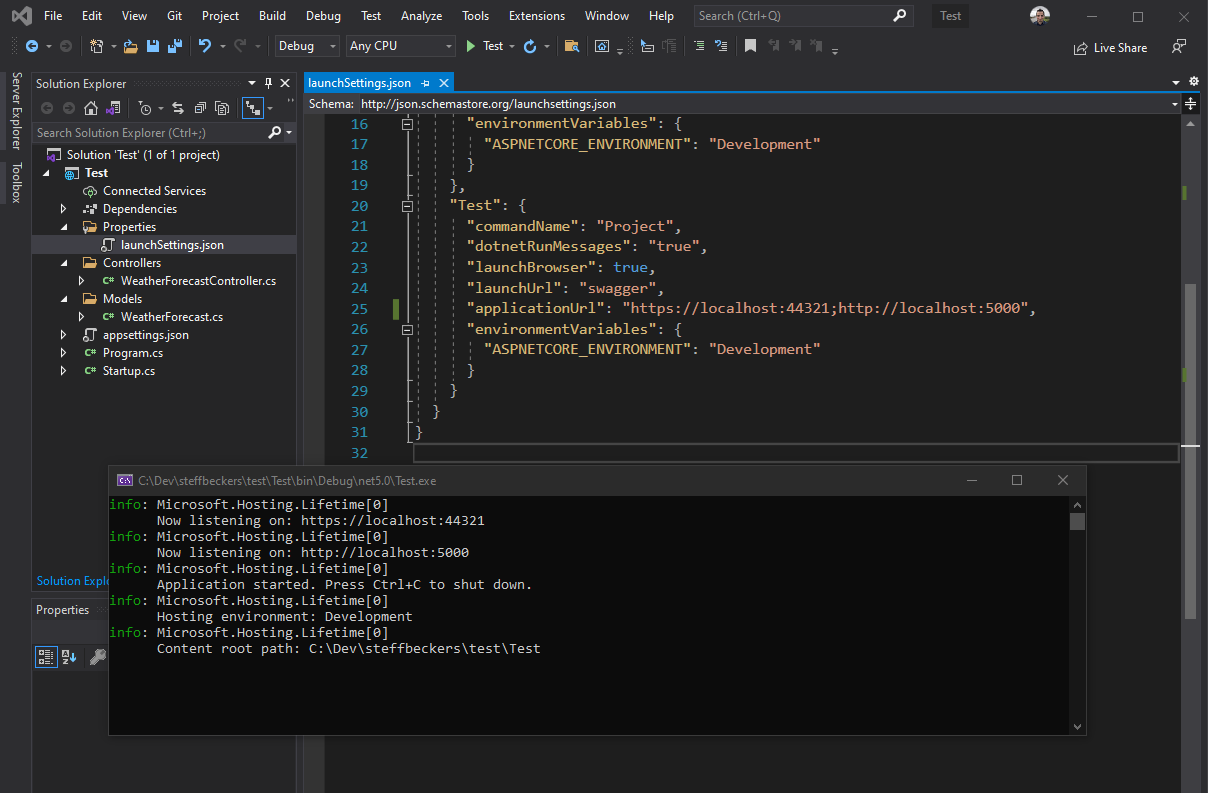The height and width of the screenshot is (793, 1208).
Task: Start debugging with the green Test run button
Action: point(484,46)
